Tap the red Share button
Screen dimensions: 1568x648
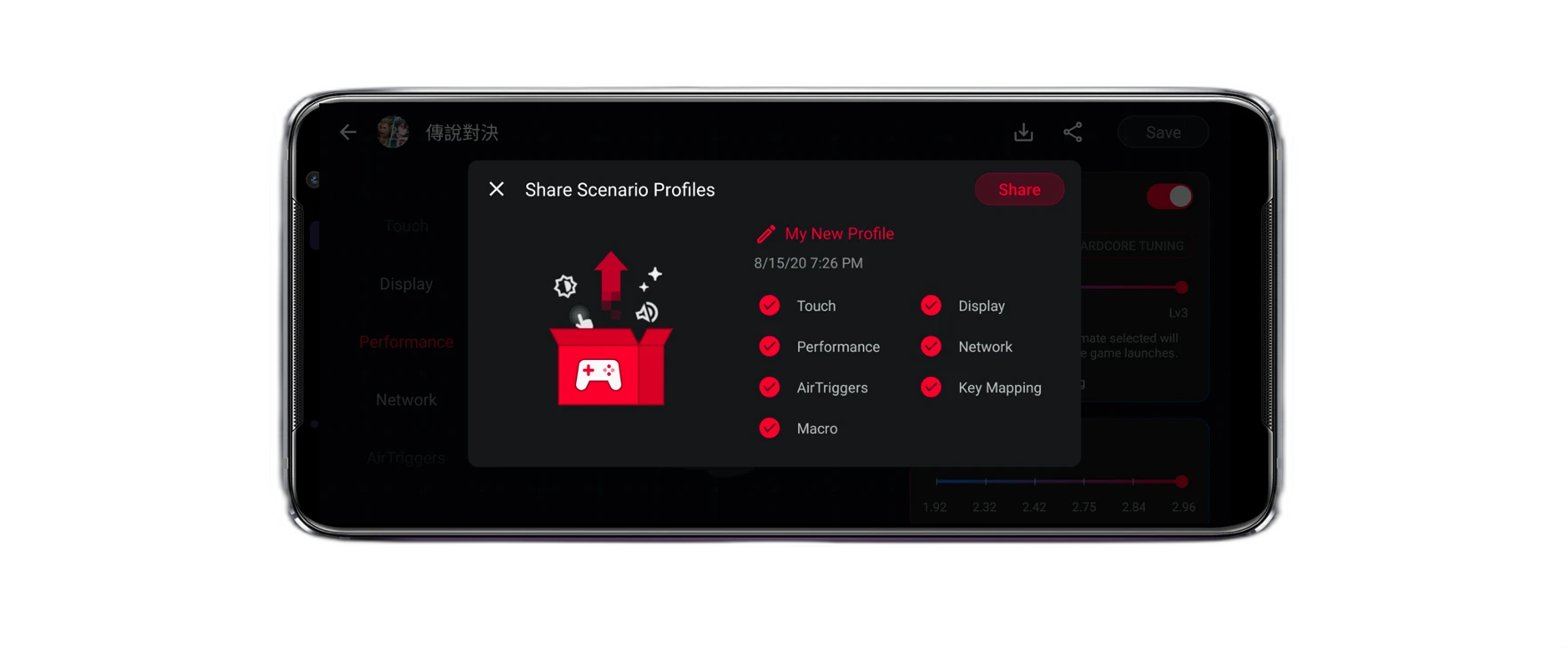1019,189
